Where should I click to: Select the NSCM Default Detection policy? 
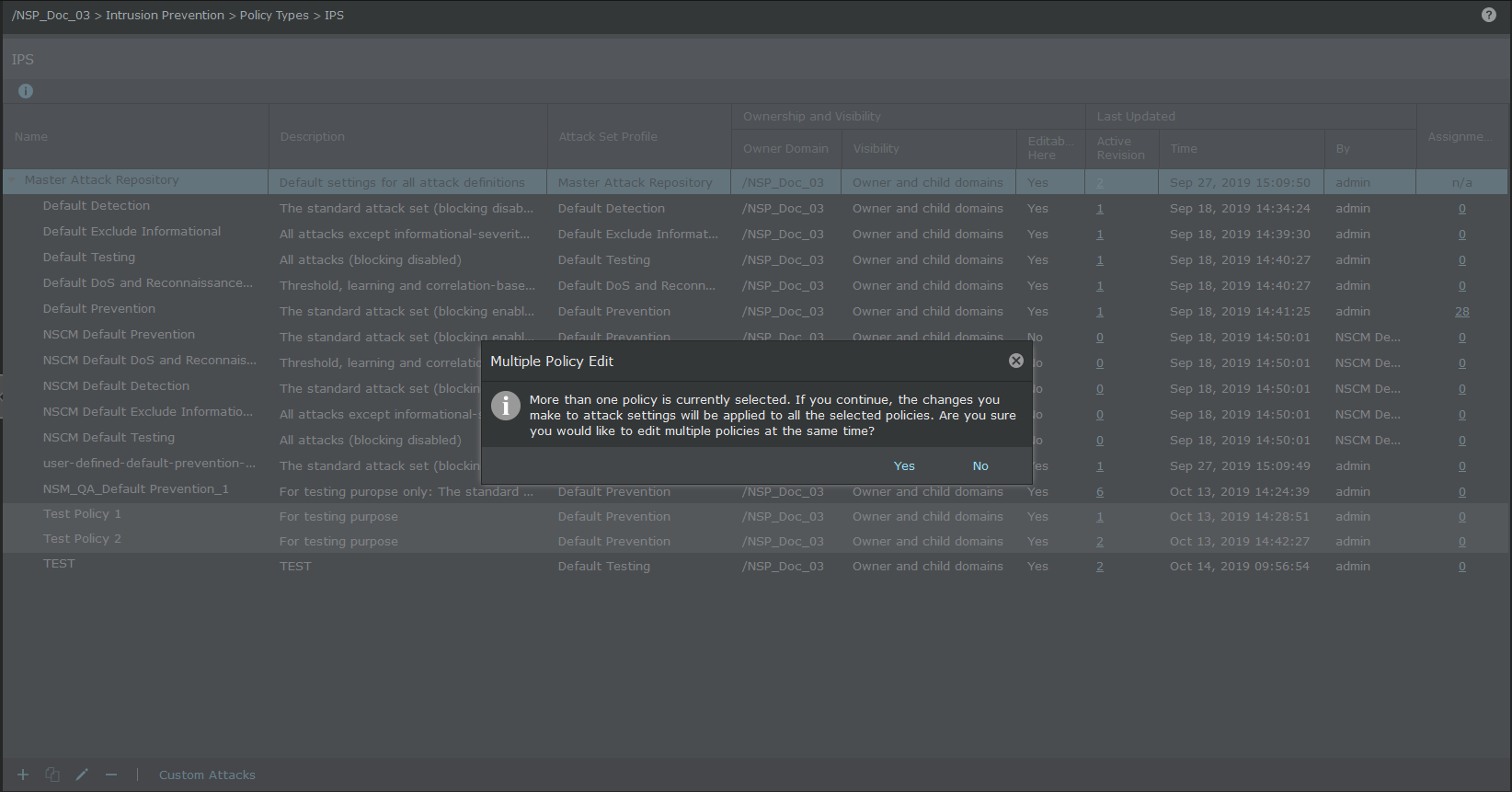[x=116, y=386]
